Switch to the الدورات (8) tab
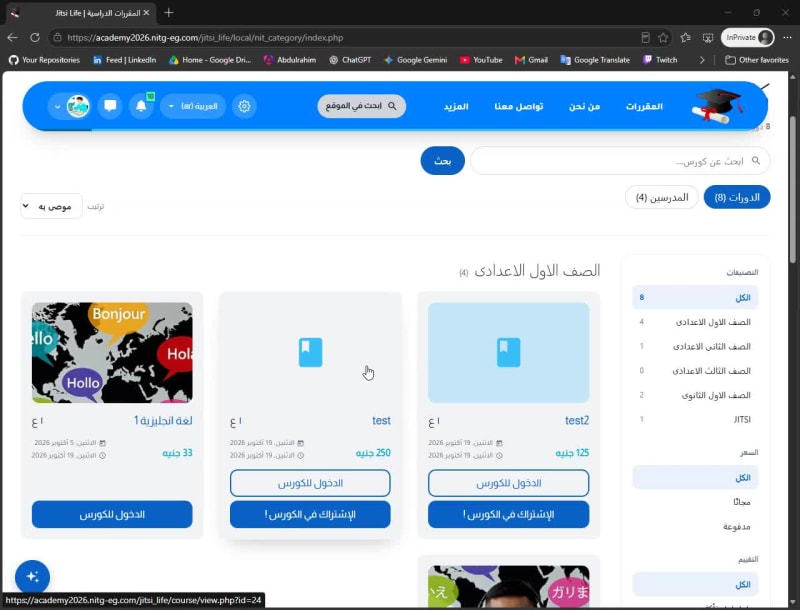The width and height of the screenshot is (800, 610). (x=737, y=197)
